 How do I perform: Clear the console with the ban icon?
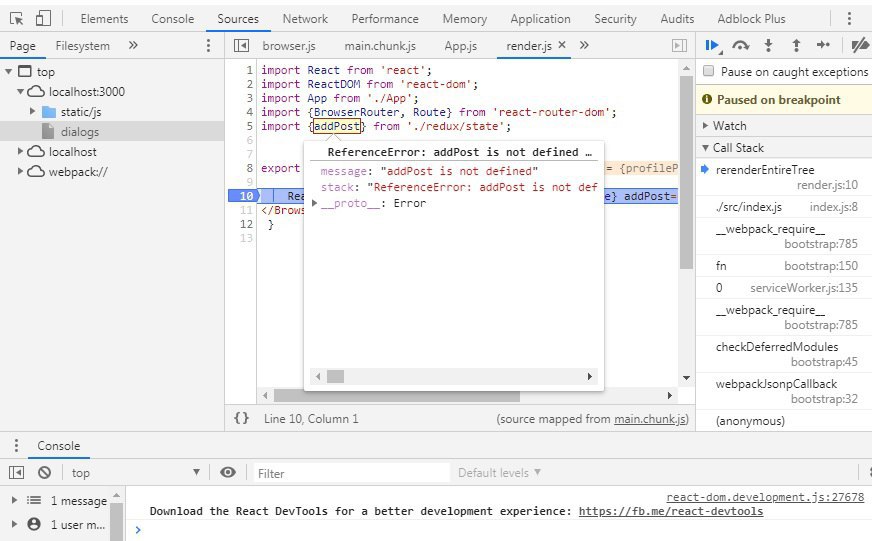[44, 473]
